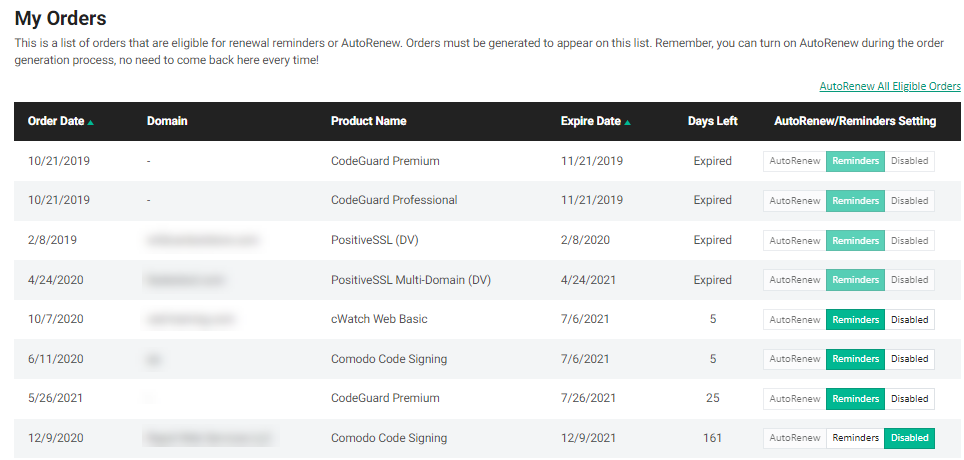
Task: Click AutoRenew on 12/9/2021 Comodo order
Action: coord(794,438)
